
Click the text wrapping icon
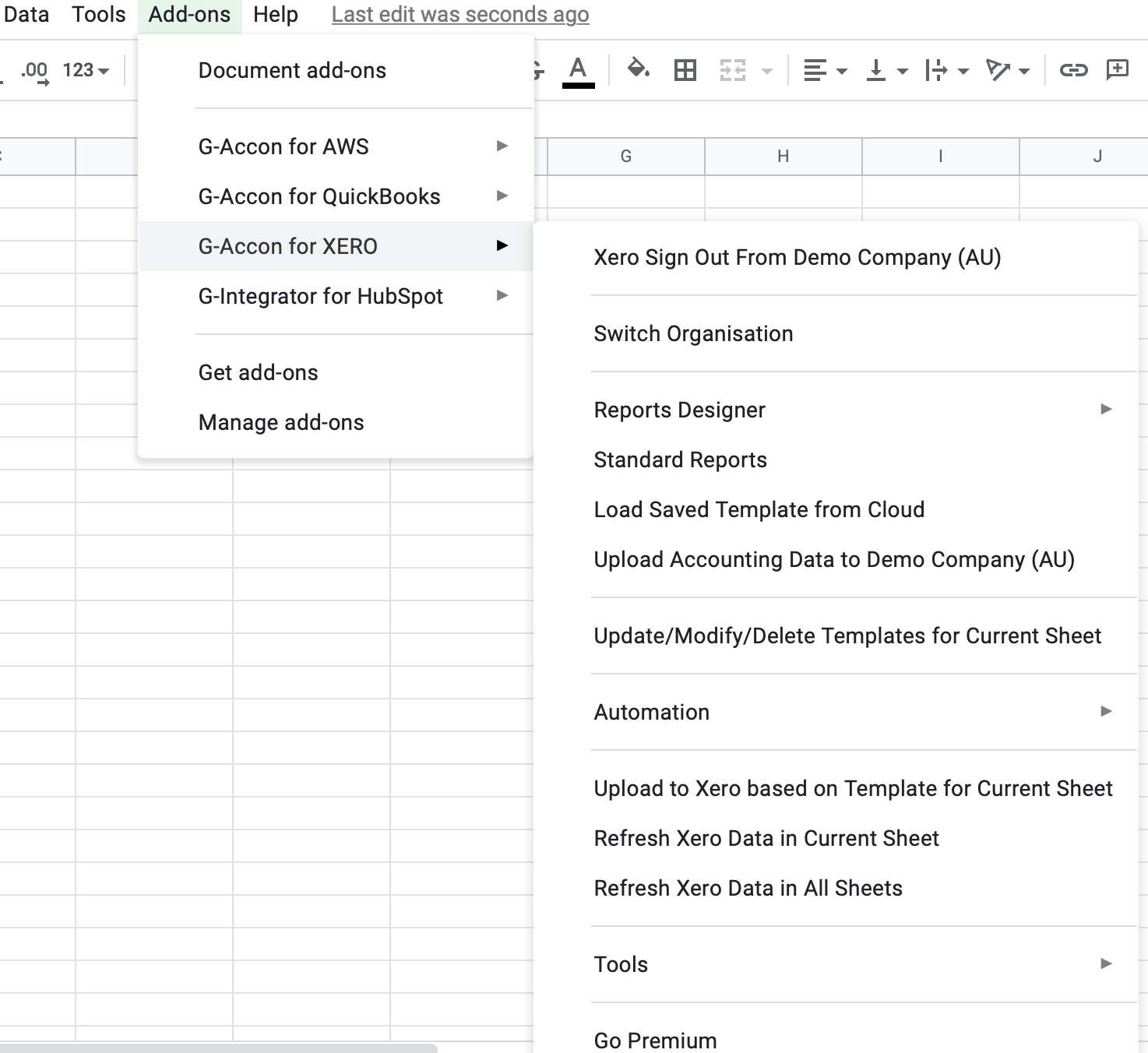[x=936, y=70]
